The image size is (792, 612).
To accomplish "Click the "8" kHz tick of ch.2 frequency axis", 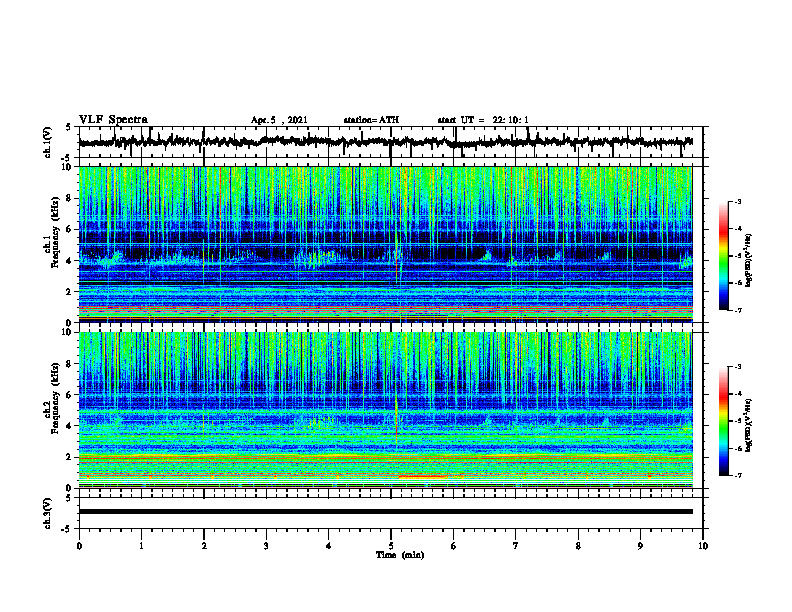I will (70, 364).
